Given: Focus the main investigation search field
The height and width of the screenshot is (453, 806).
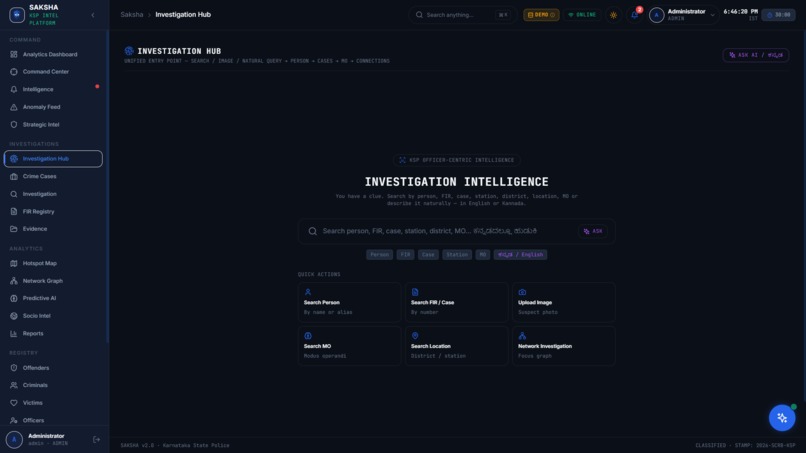Looking at the screenshot, I should [456, 231].
